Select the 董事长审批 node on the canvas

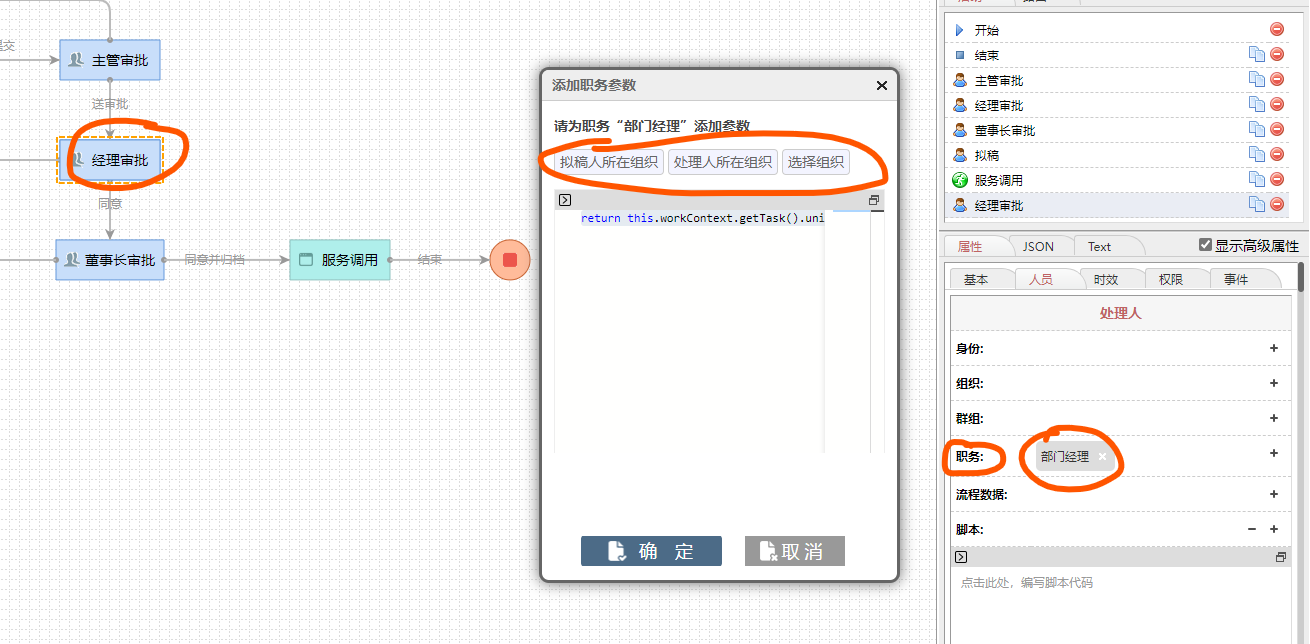tap(110, 260)
